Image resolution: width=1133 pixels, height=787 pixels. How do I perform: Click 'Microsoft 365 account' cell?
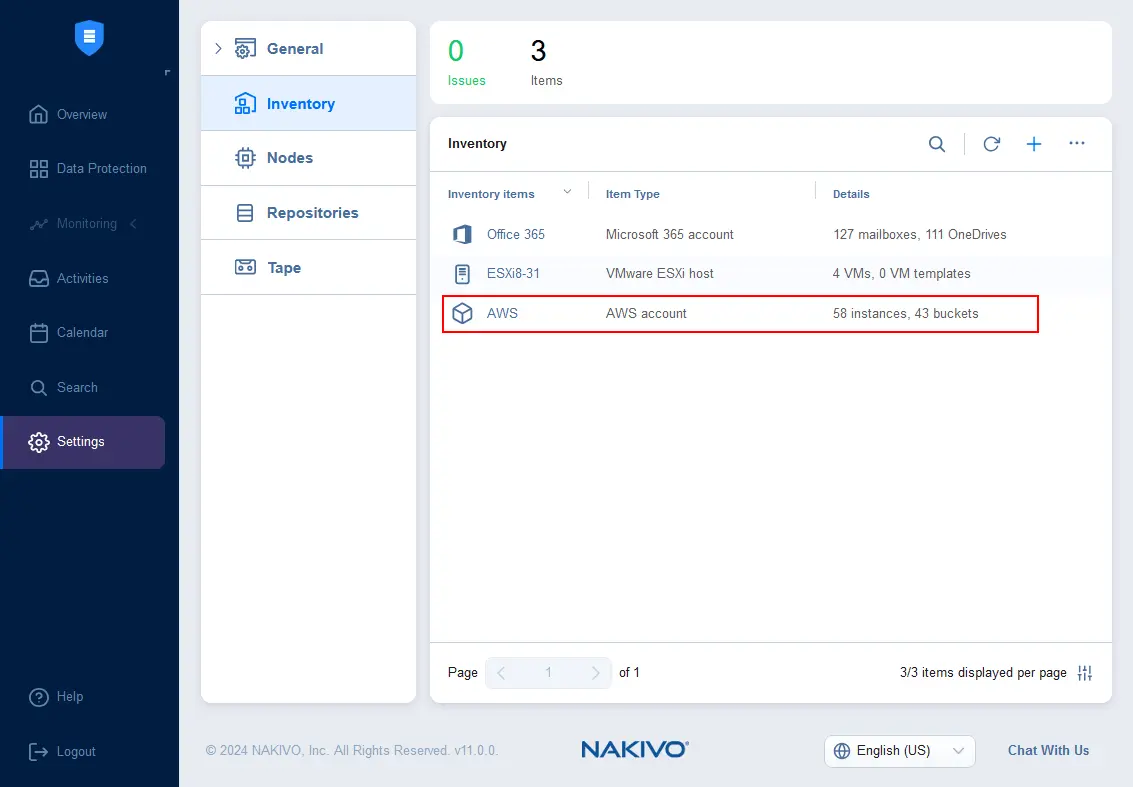(669, 234)
